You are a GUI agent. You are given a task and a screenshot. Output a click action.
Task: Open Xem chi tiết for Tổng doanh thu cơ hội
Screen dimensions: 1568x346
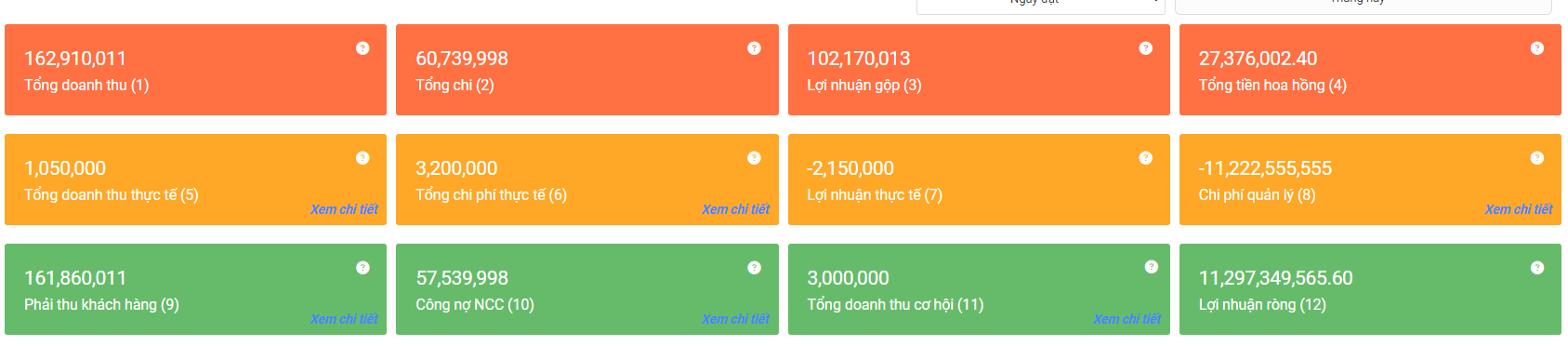[1127, 319]
